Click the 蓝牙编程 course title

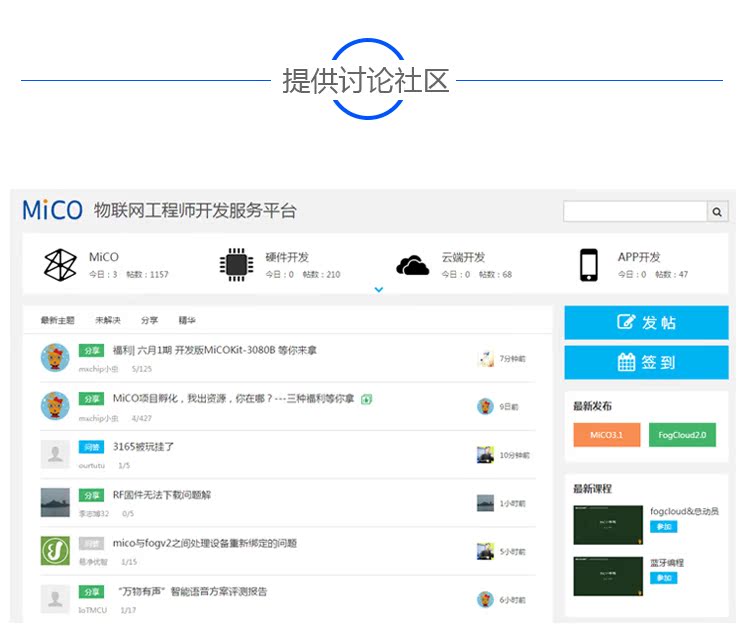667,562
